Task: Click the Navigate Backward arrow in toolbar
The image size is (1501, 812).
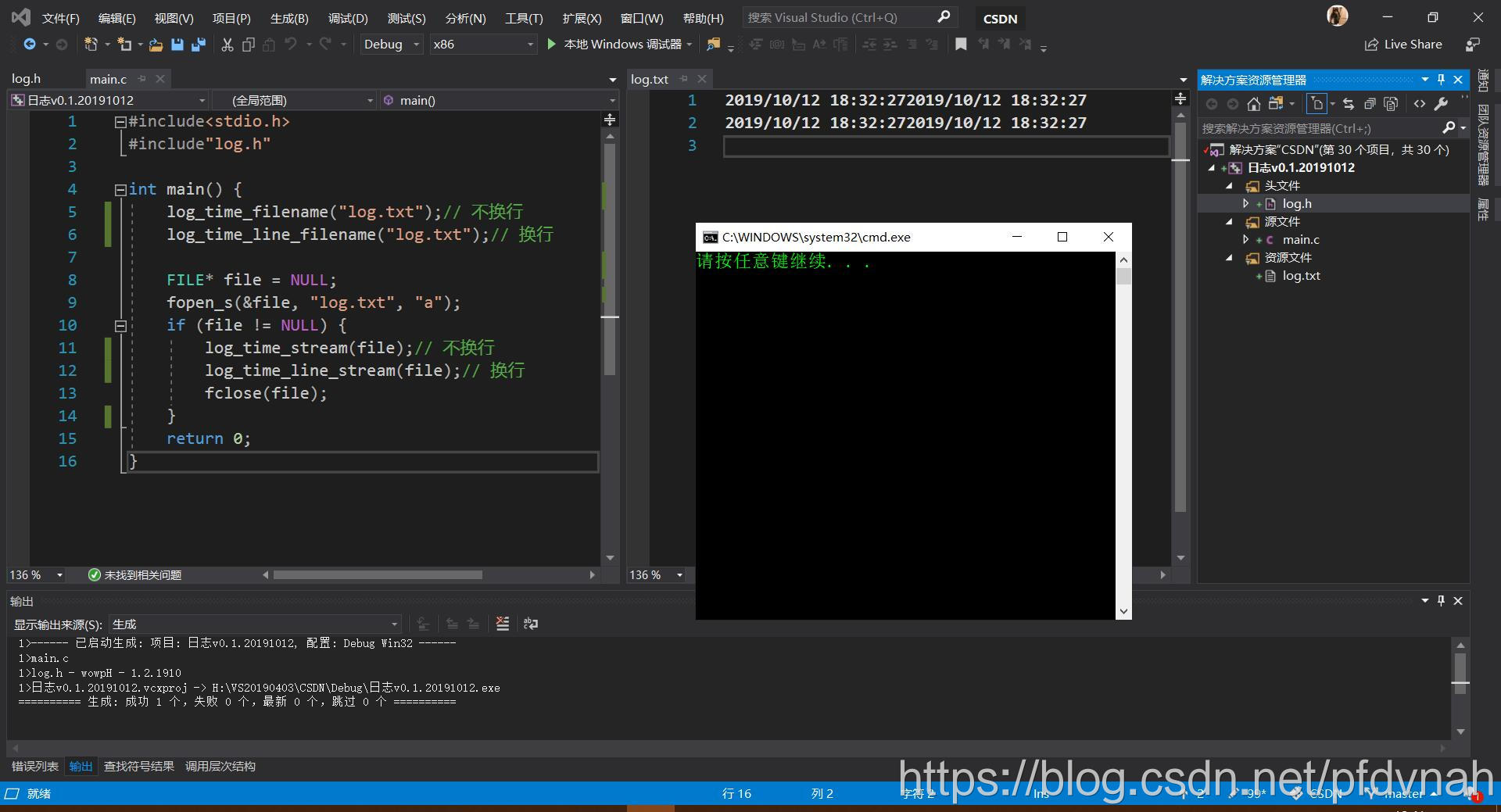Action: pos(29,45)
